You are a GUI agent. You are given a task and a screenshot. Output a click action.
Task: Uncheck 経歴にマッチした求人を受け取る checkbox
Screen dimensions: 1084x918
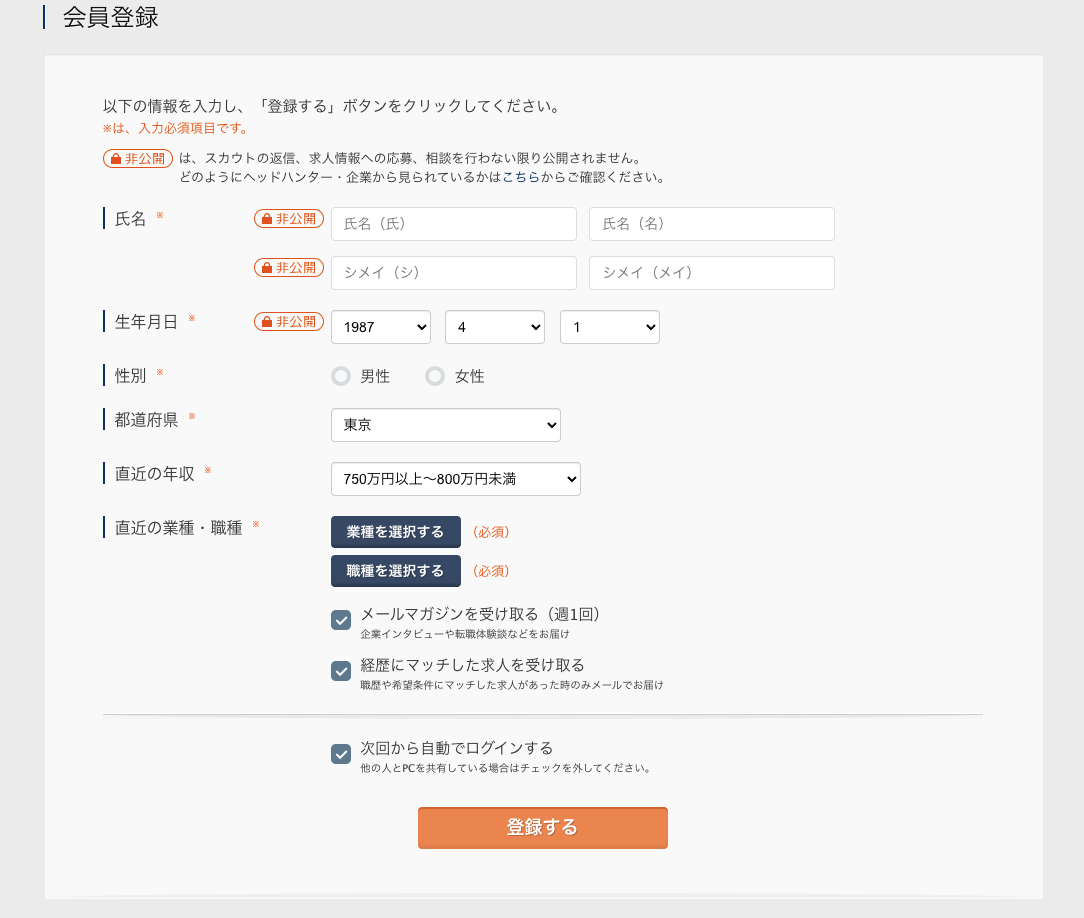(341, 671)
